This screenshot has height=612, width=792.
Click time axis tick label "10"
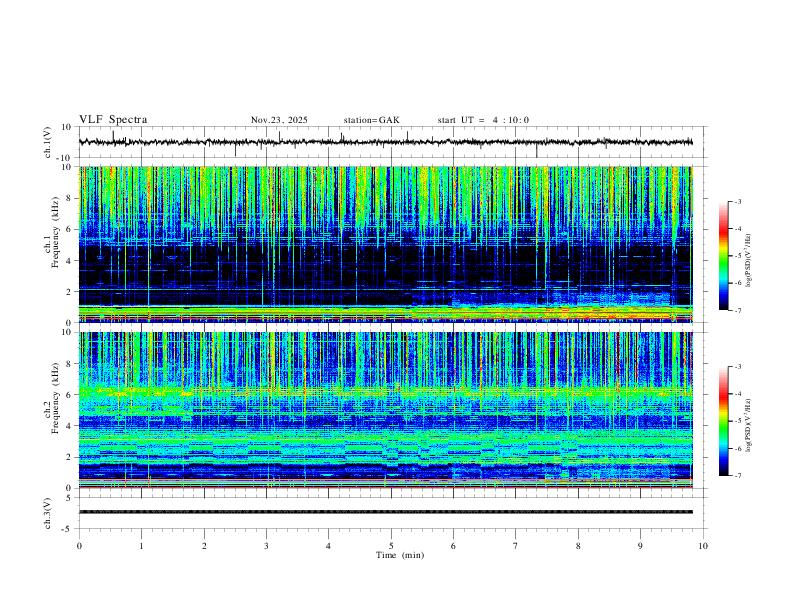(x=703, y=546)
